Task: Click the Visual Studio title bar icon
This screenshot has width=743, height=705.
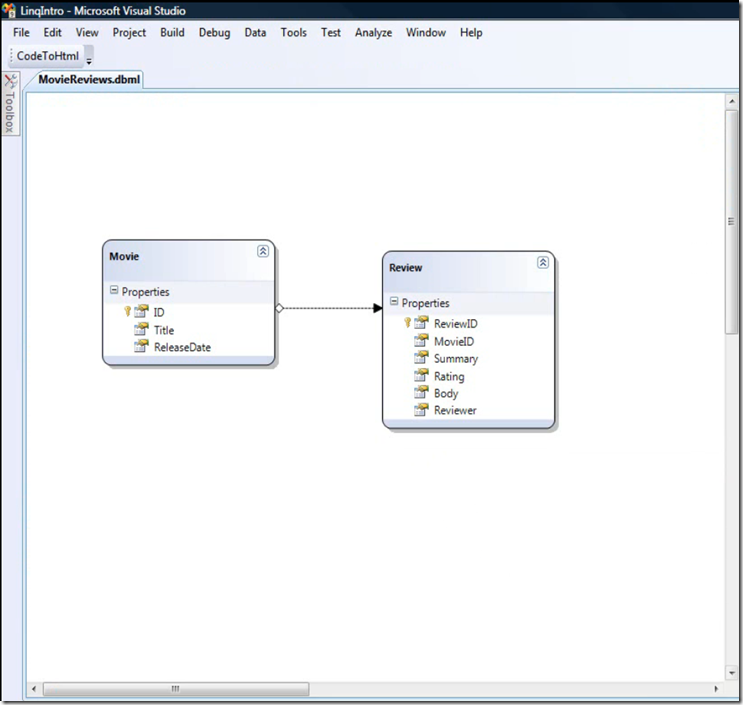Action: [x=9, y=10]
